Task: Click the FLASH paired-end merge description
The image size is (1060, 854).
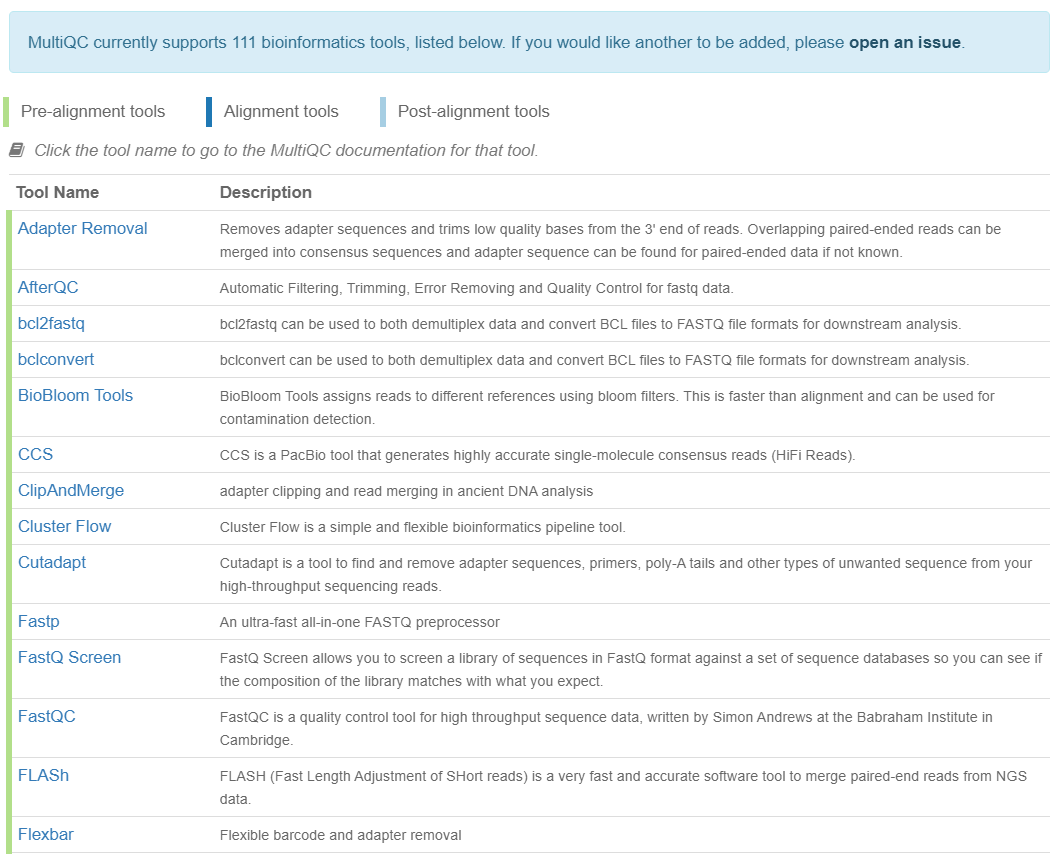Action: [x=623, y=787]
